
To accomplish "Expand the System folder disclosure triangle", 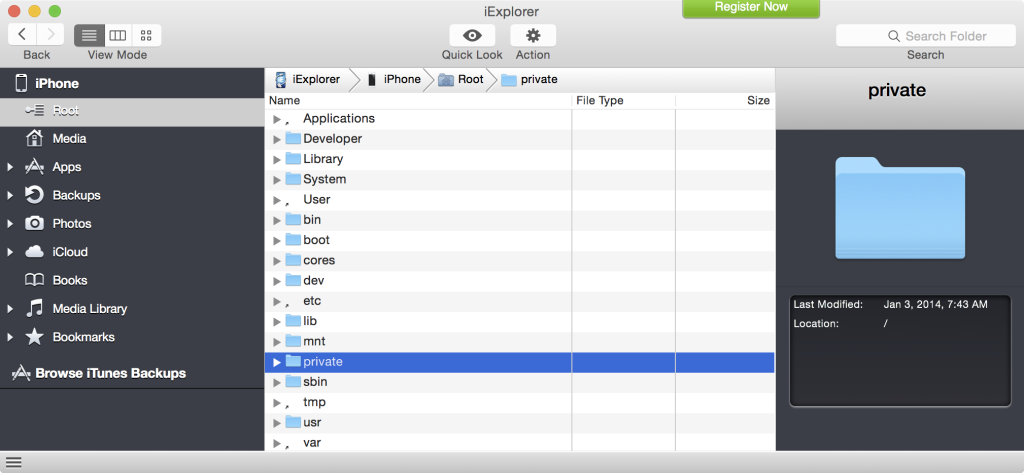I will coord(277,180).
